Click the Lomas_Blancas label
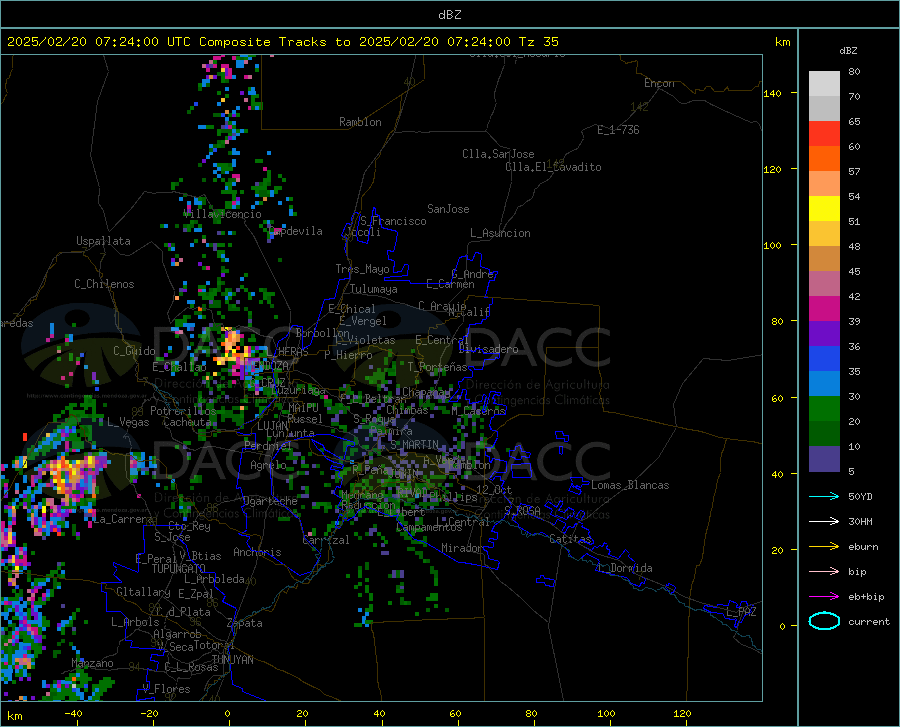This screenshot has width=900, height=727. pos(630,485)
